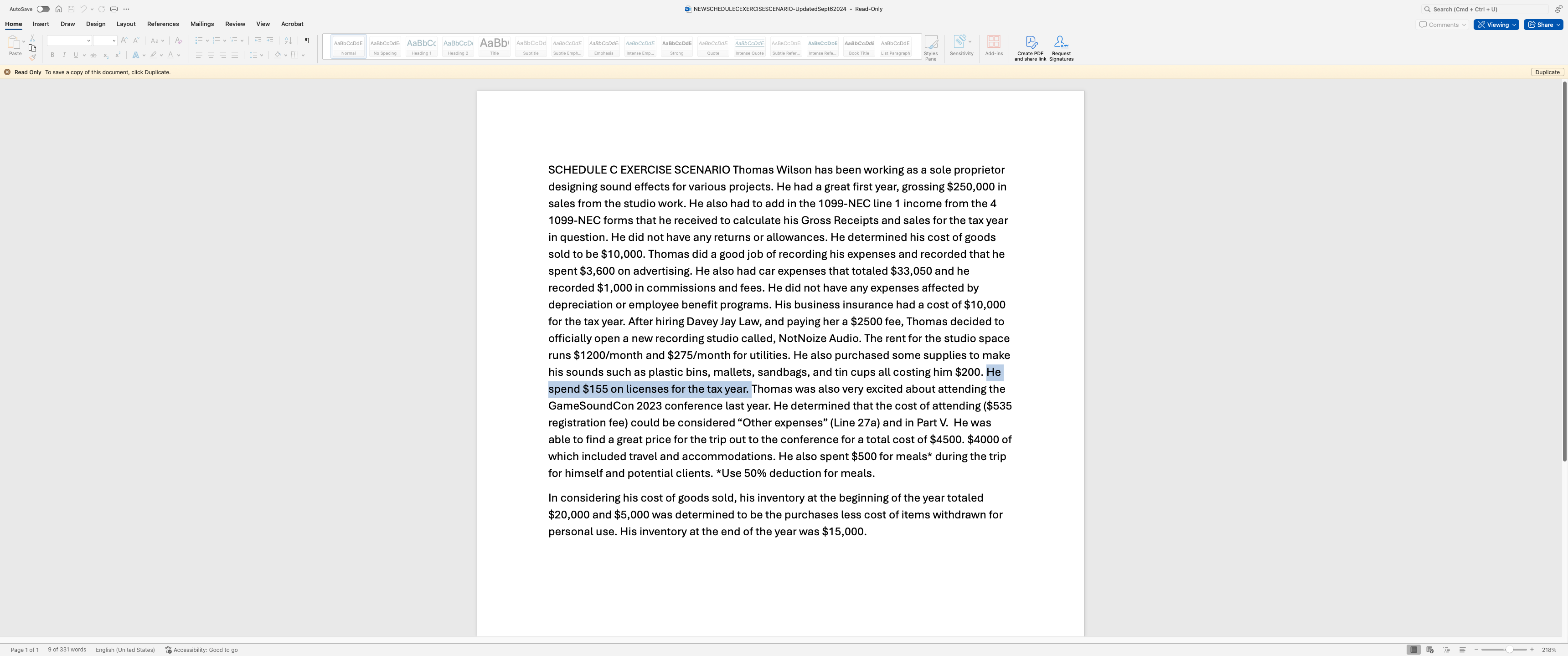The height and width of the screenshot is (656, 1568).
Task: Switch to the Layout ribbon tab
Action: [126, 24]
